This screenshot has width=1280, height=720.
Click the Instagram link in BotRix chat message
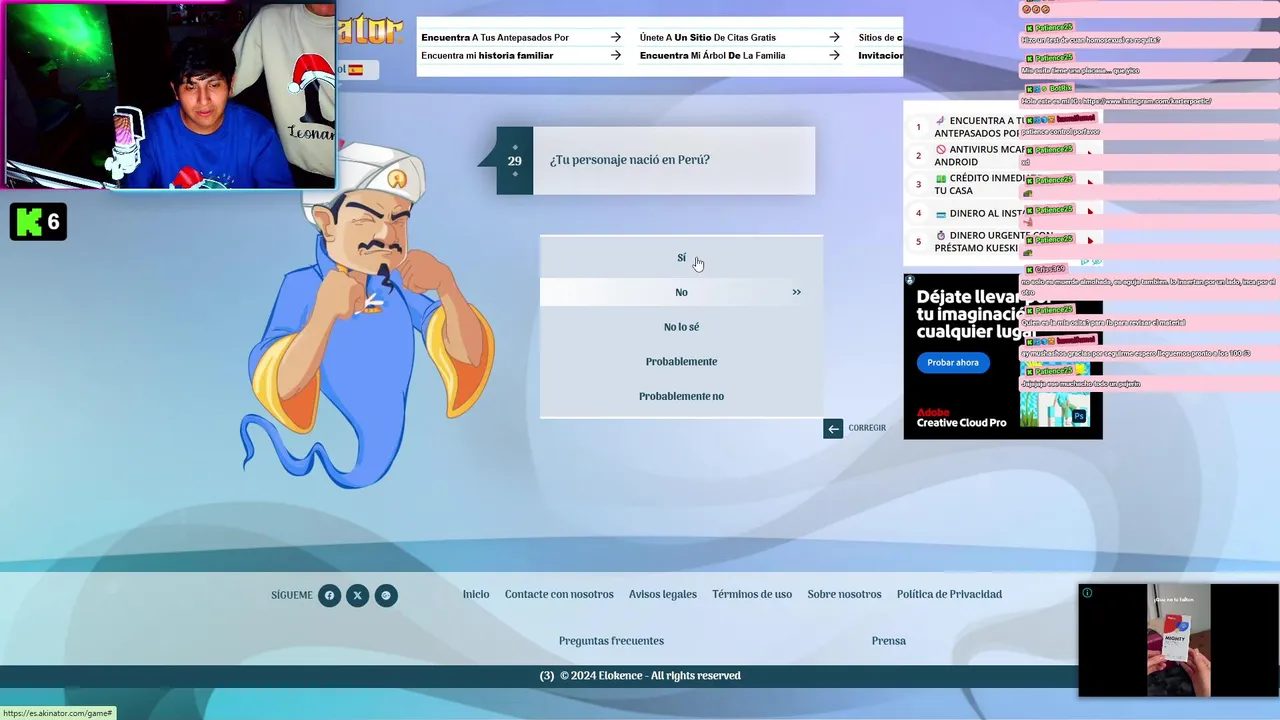(x=1148, y=101)
